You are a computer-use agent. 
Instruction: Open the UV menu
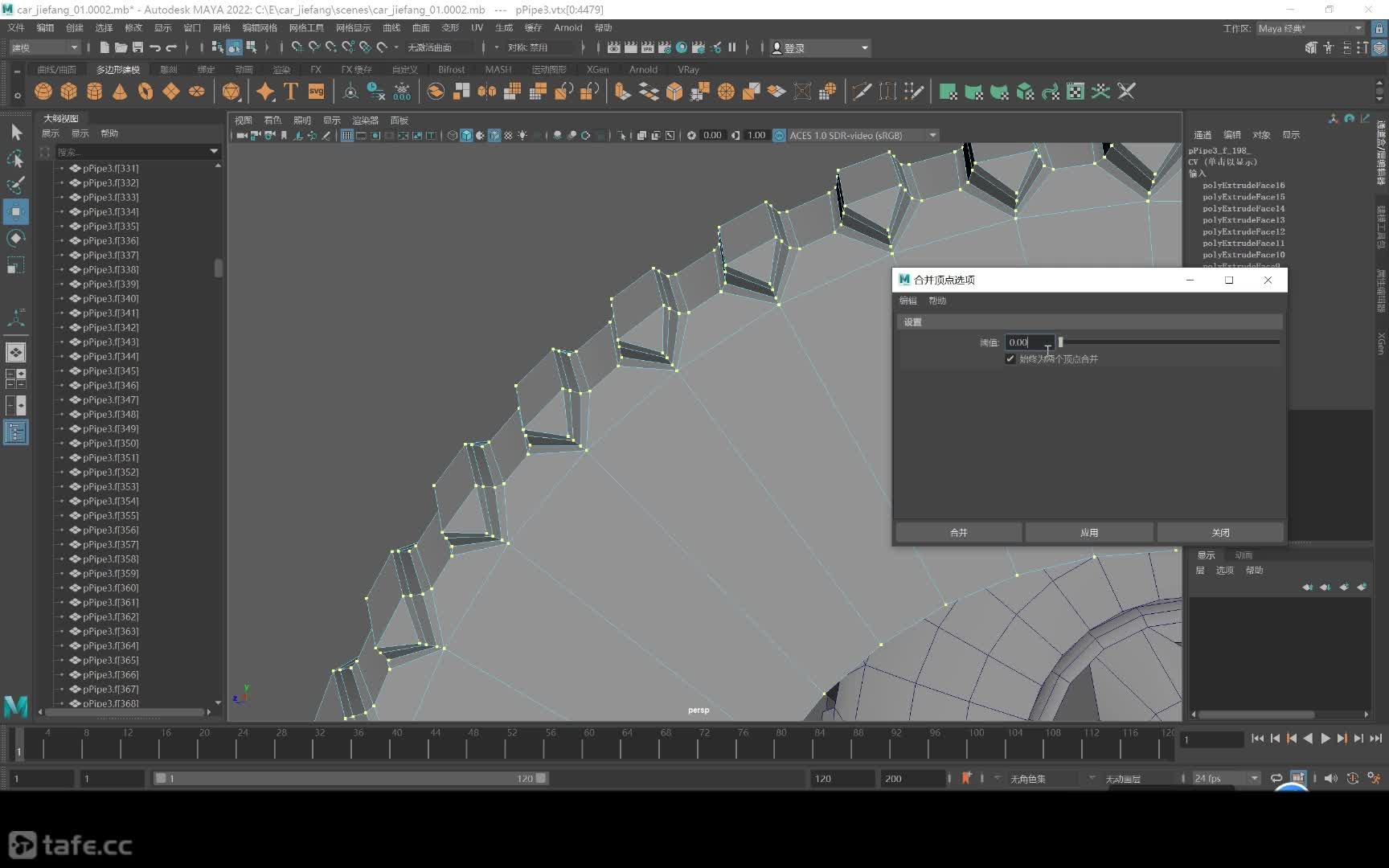point(477,27)
